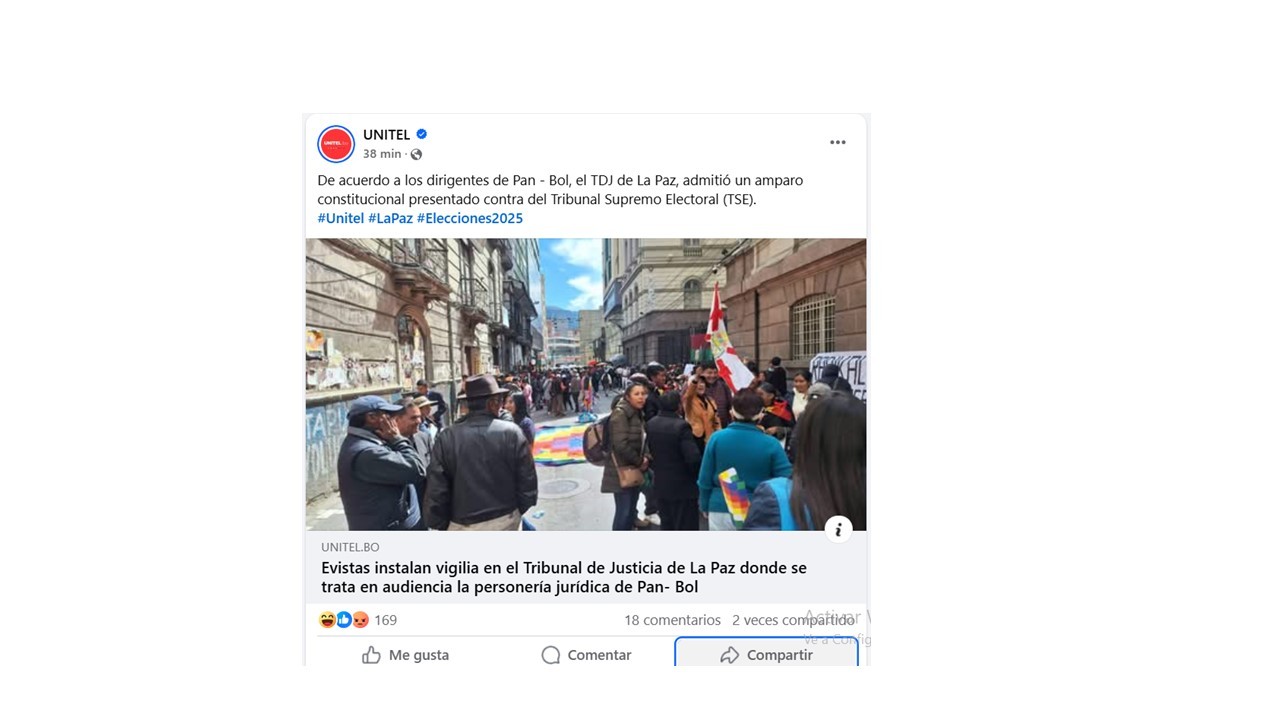Open the protest photo thumbnail
The width and height of the screenshot is (1280, 720).
586,384
